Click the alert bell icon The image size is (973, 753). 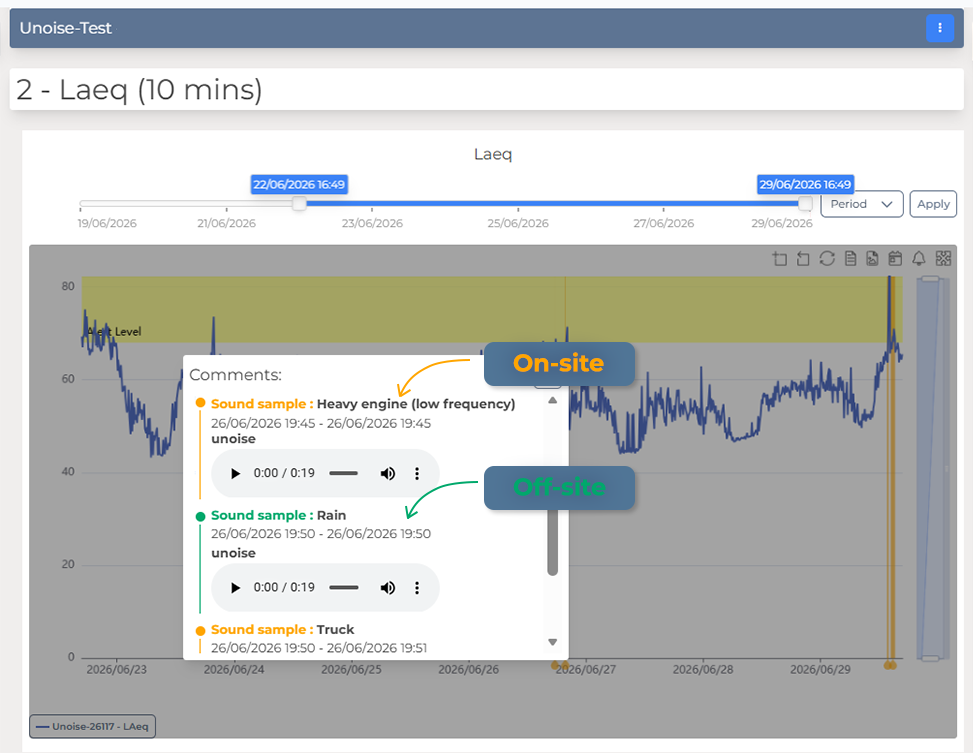919,258
